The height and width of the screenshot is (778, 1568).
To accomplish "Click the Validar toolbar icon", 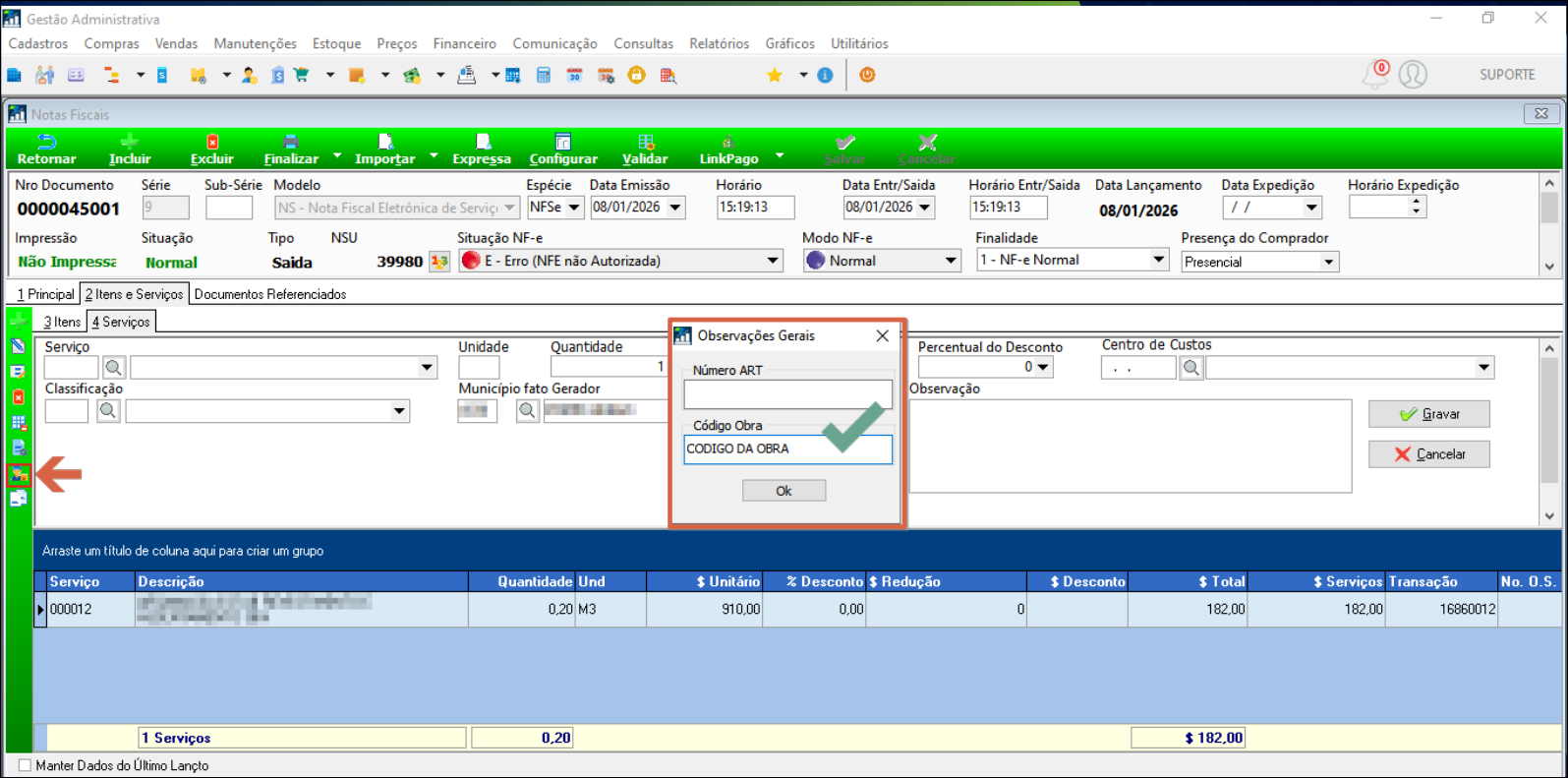I will point(645,143).
